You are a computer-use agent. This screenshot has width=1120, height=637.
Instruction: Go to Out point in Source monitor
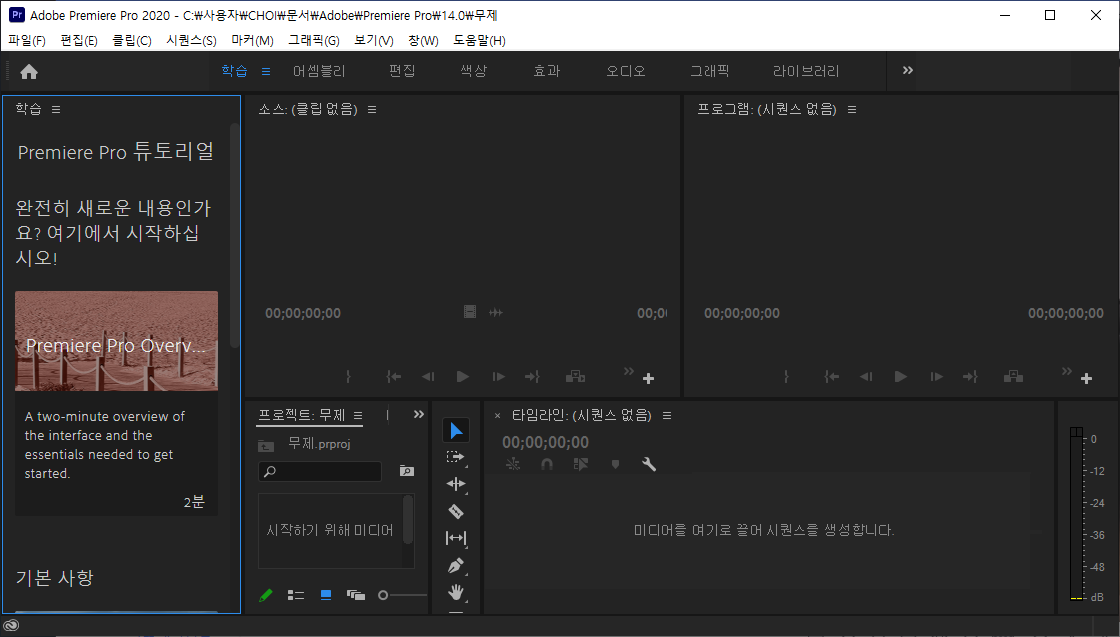click(532, 376)
